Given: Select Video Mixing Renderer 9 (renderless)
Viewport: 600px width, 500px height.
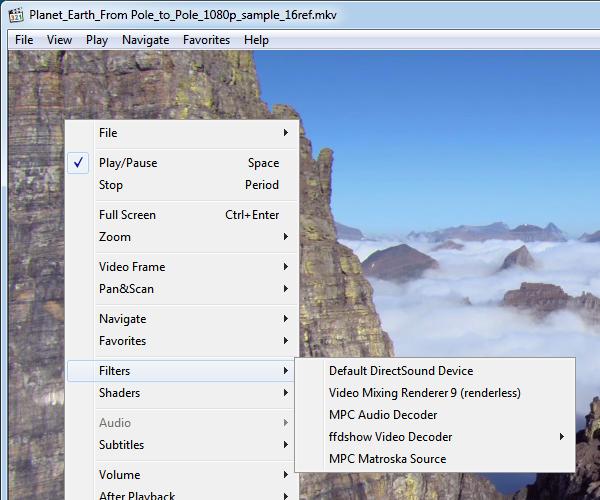Looking at the screenshot, I should click(x=435, y=393).
